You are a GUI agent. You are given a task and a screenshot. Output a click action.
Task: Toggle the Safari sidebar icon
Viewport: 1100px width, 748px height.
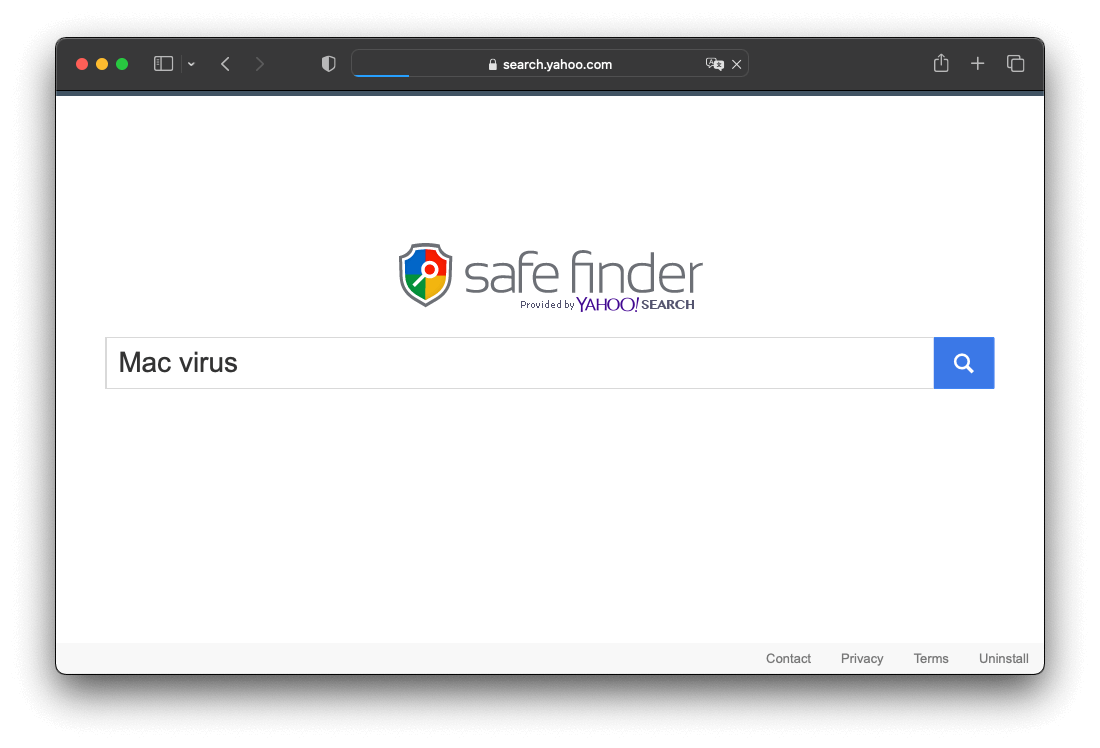pos(163,64)
